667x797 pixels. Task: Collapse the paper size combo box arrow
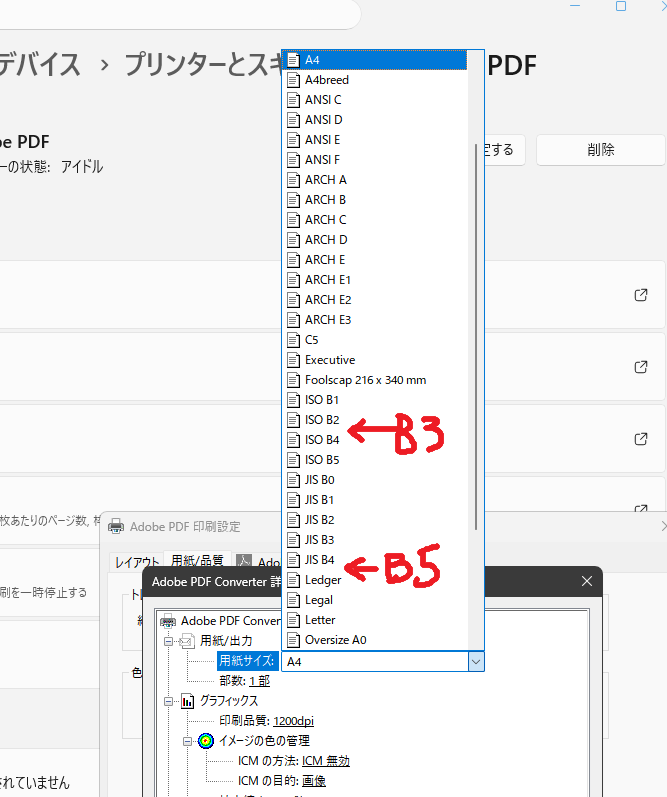click(476, 662)
